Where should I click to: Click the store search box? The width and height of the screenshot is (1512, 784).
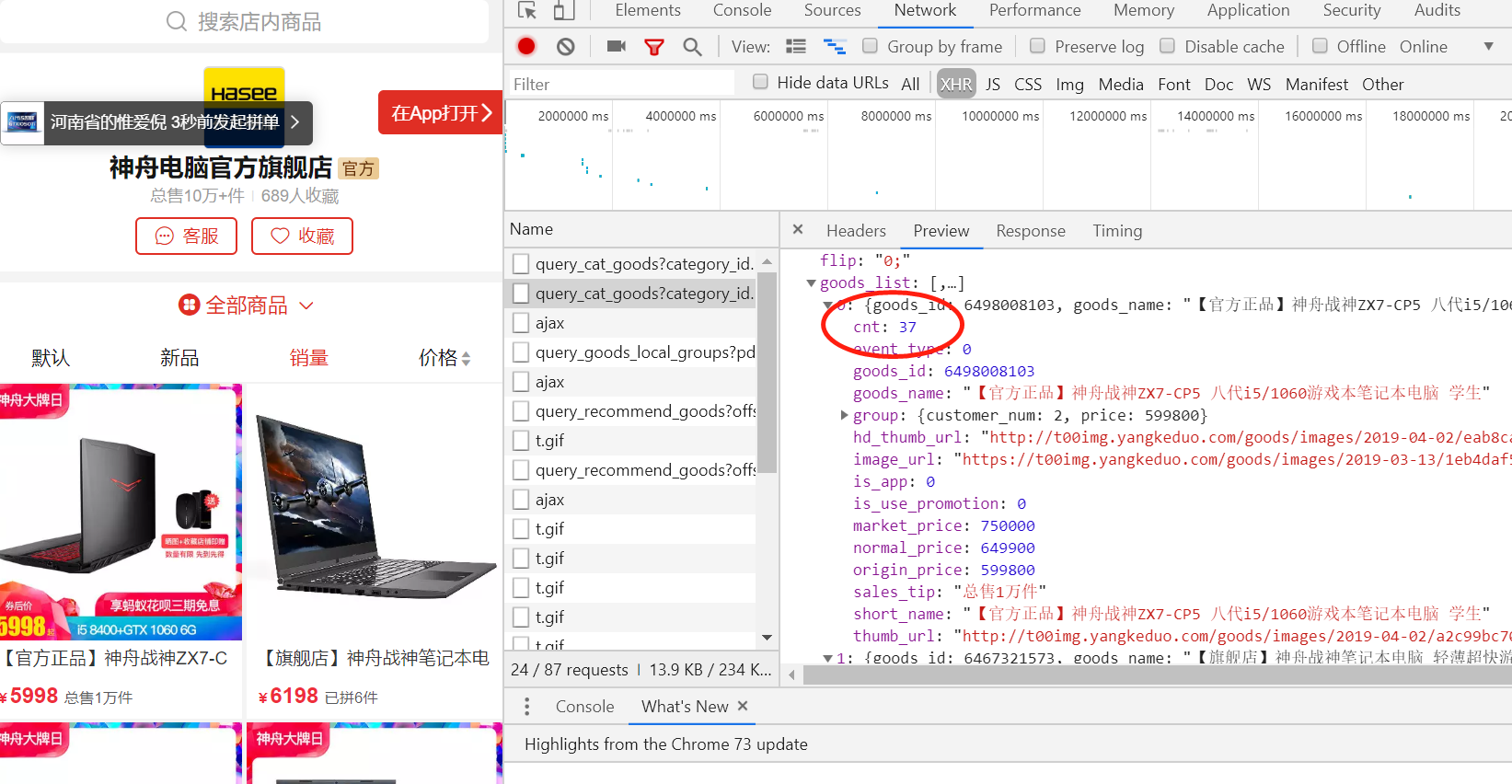tap(244, 21)
